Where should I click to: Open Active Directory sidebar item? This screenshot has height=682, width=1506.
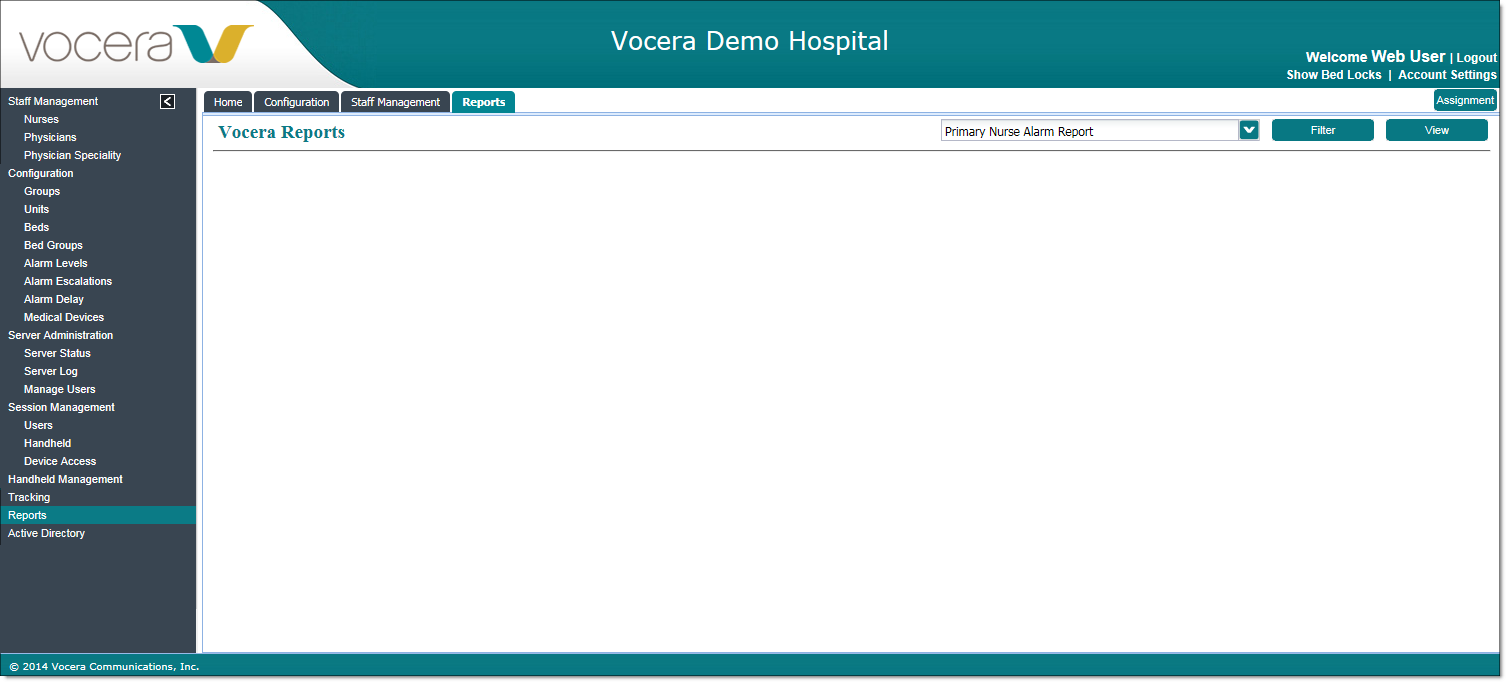tap(47, 533)
